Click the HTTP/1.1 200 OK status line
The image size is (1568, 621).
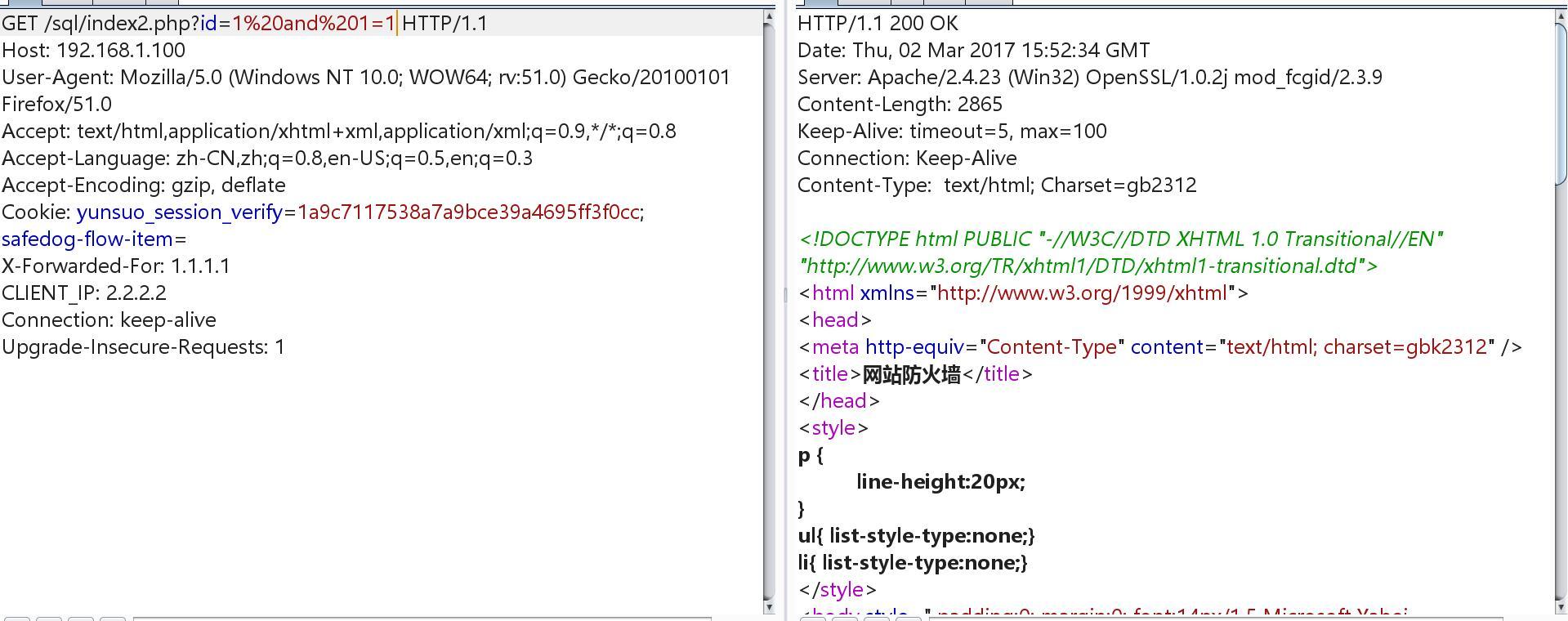pyautogui.click(x=878, y=23)
